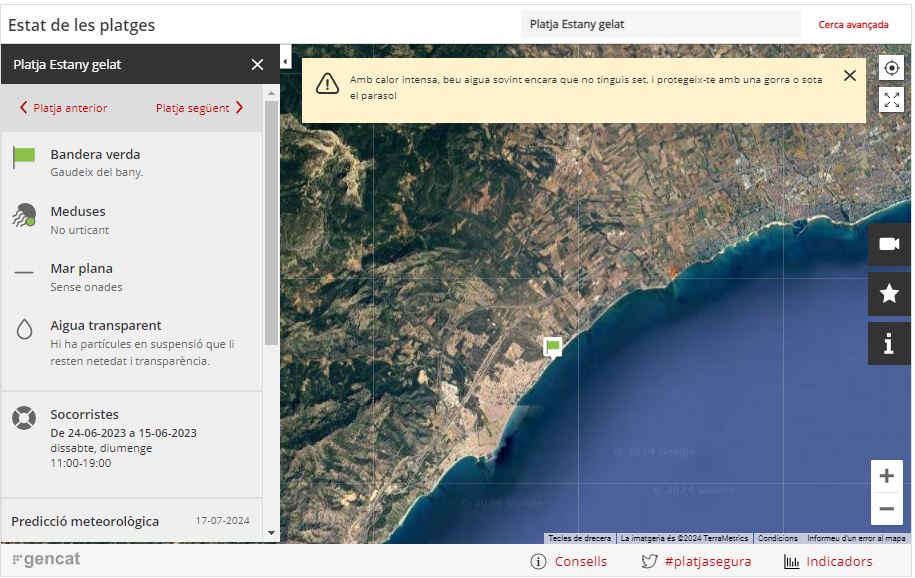Click the panel scrollbar thumb
The width and height of the screenshot is (915, 578).
pos(271,223)
